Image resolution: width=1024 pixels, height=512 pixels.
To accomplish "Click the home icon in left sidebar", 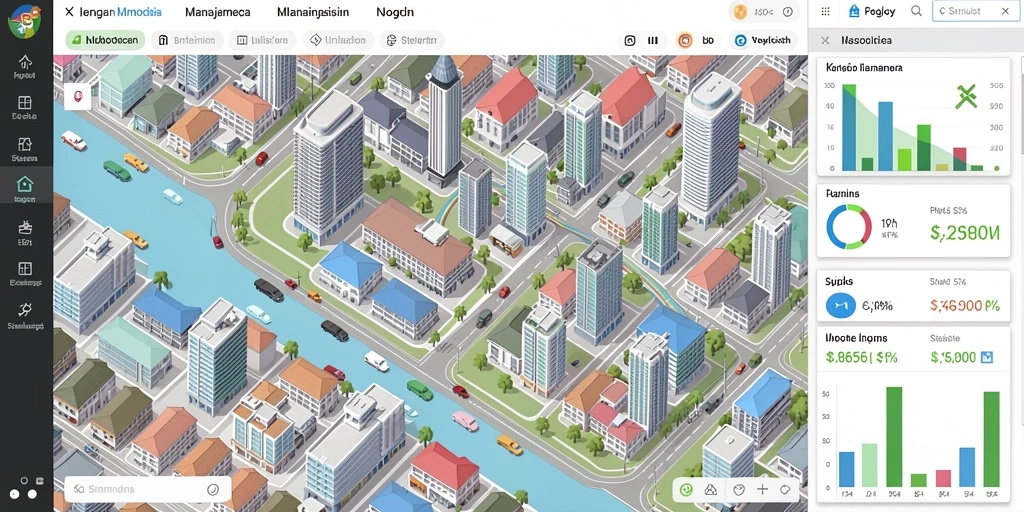I will click(x=25, y=62).
